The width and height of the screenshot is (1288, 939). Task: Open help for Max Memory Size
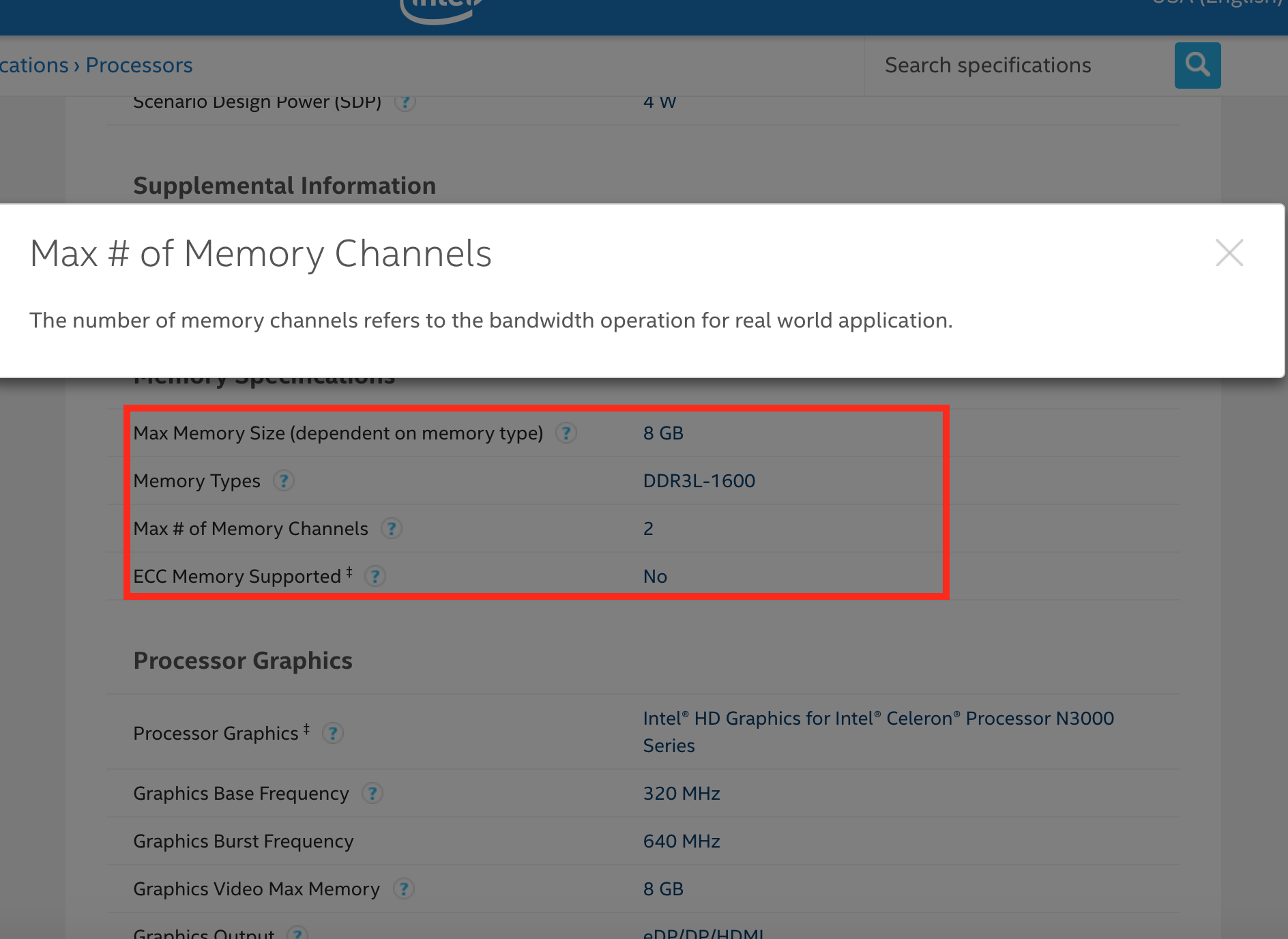click(566, 433)
